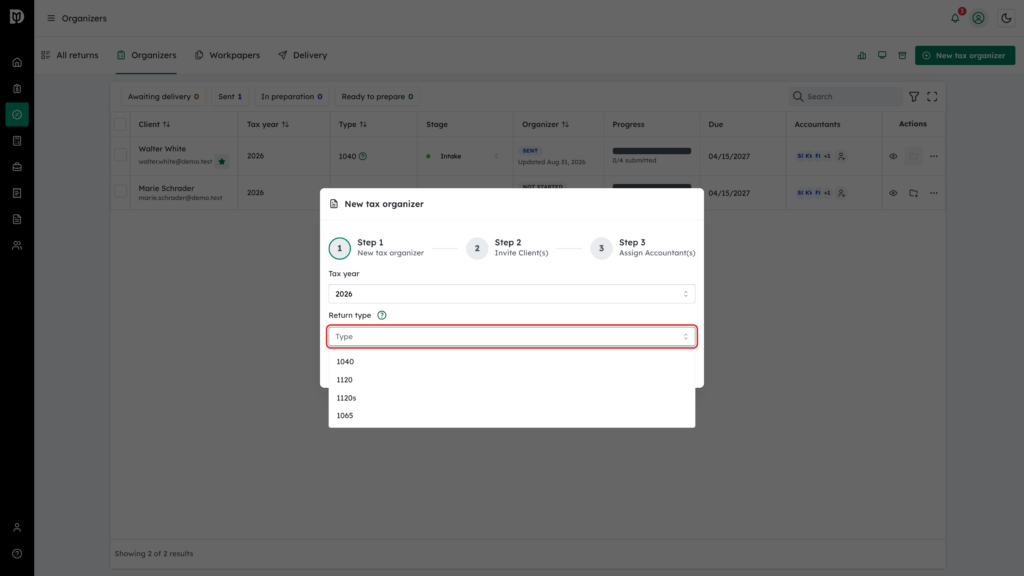Open the archive box icon

point(903,56)
